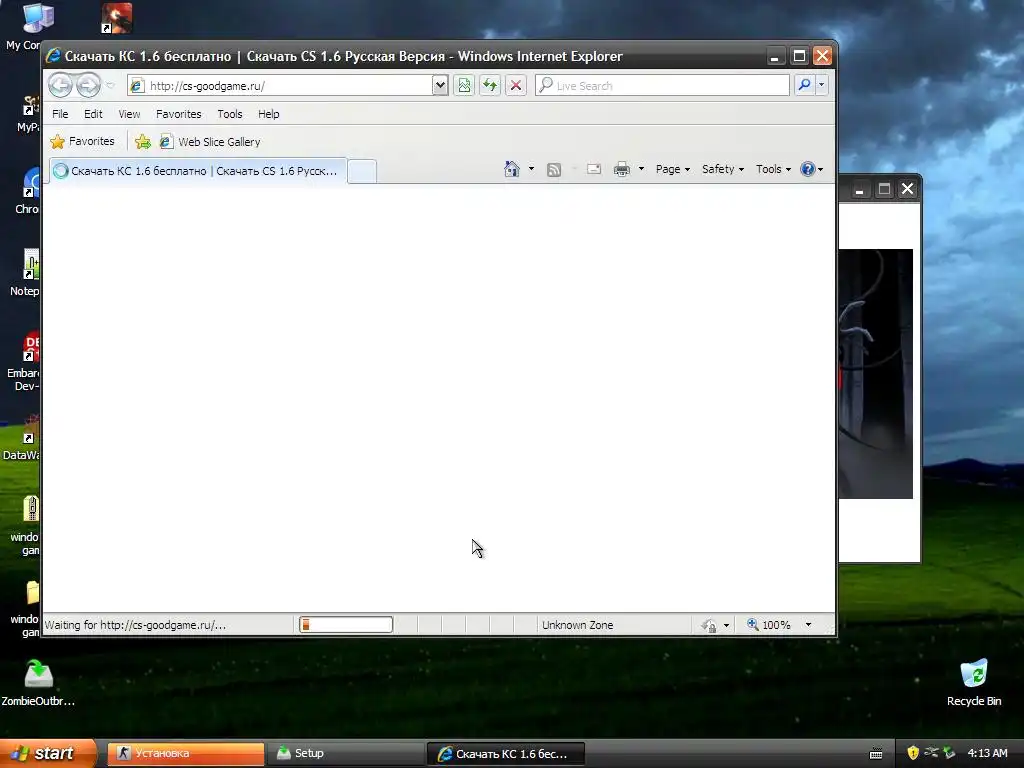The height and width of the screenshot is (768, 1024).
Task: Click the network connection tray icon
Action: 931,753
